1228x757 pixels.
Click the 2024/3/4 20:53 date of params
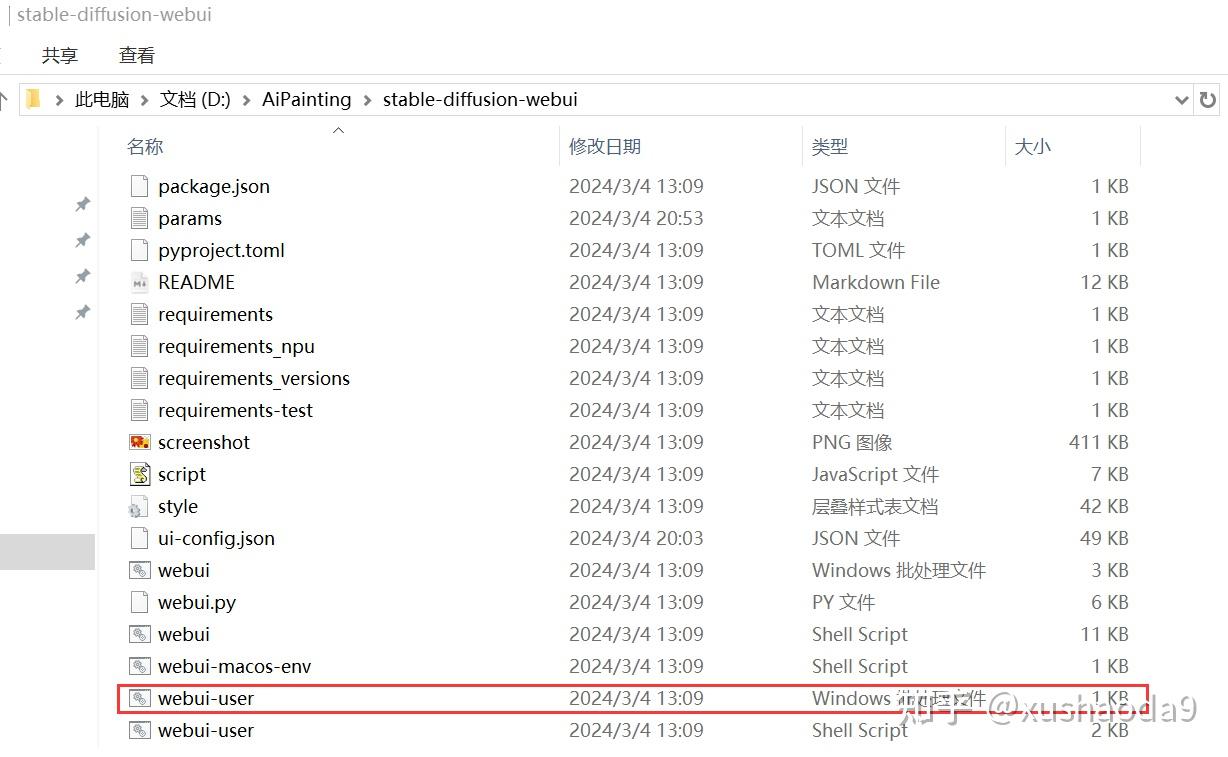click(636, 218)
